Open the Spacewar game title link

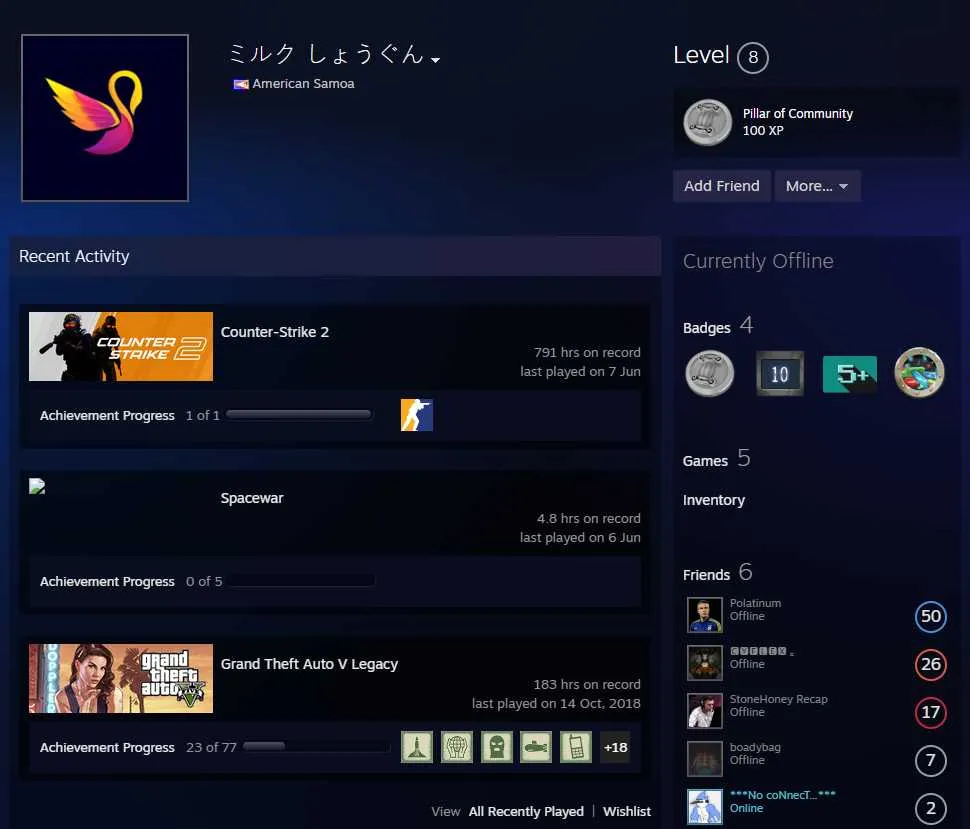(x=252, y=498)
